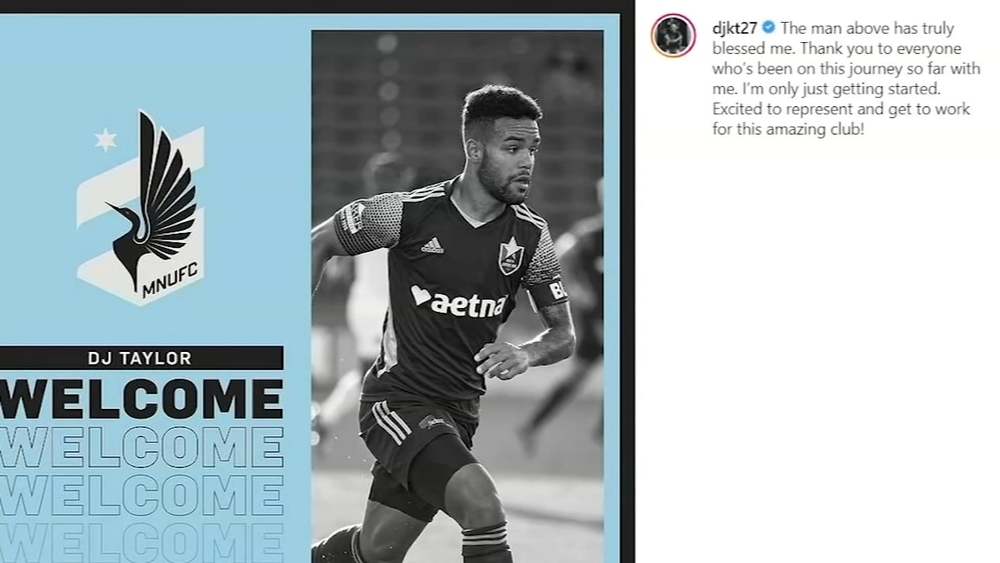
Task: Click the adidas logo on the jersey
Action: tap(432, 245)
